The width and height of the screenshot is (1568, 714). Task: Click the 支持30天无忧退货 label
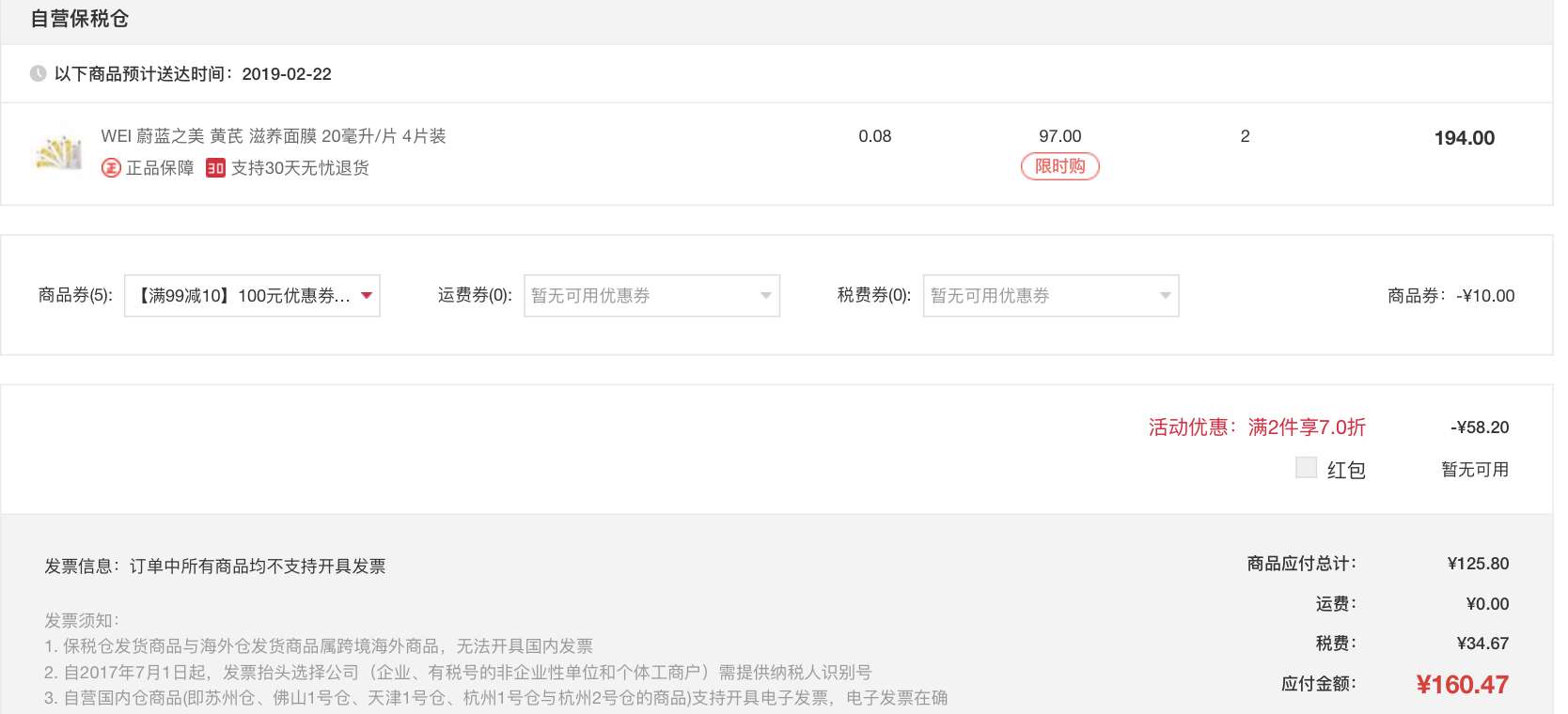pyautogui.click(x=300, y=168)
